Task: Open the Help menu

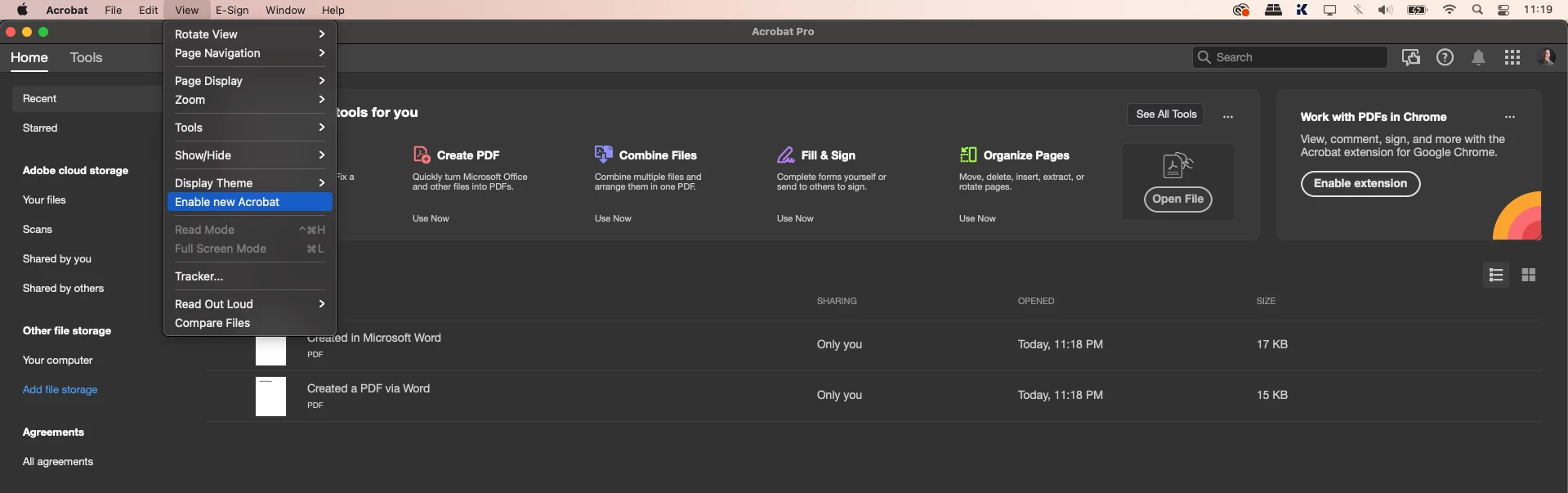Action: (333, 10)
